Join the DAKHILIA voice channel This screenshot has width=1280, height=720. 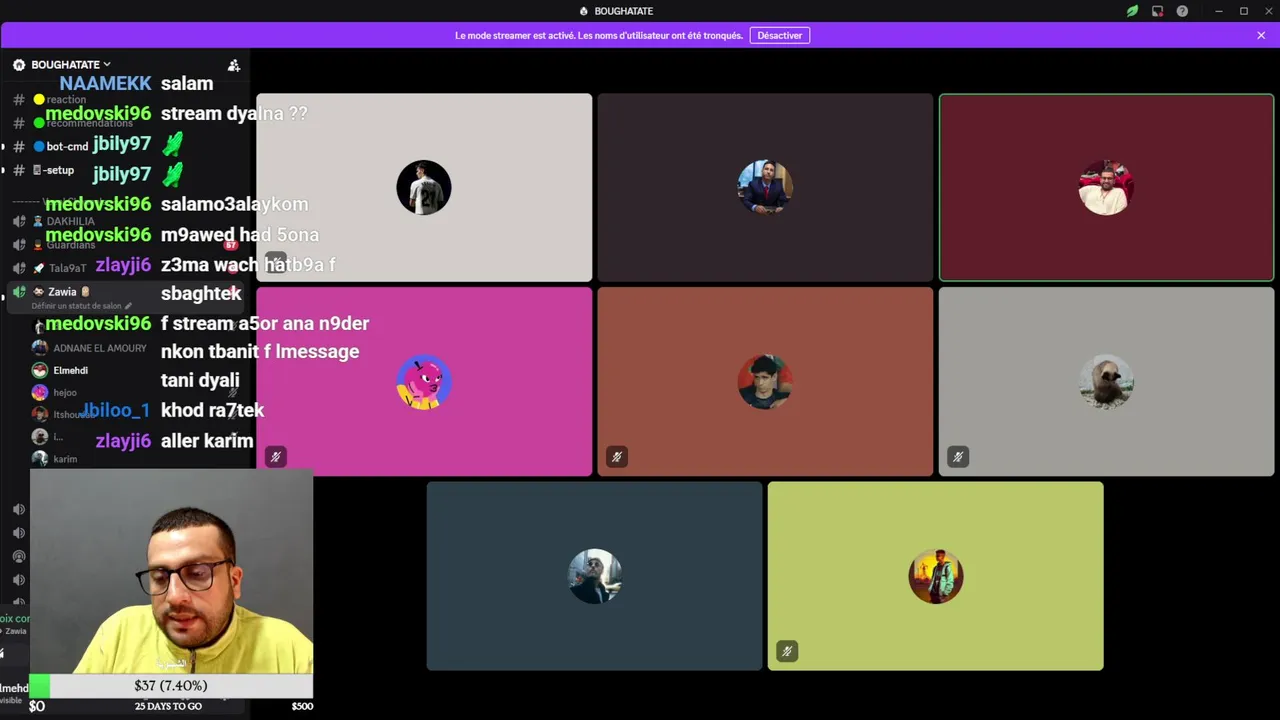[70, 221]
